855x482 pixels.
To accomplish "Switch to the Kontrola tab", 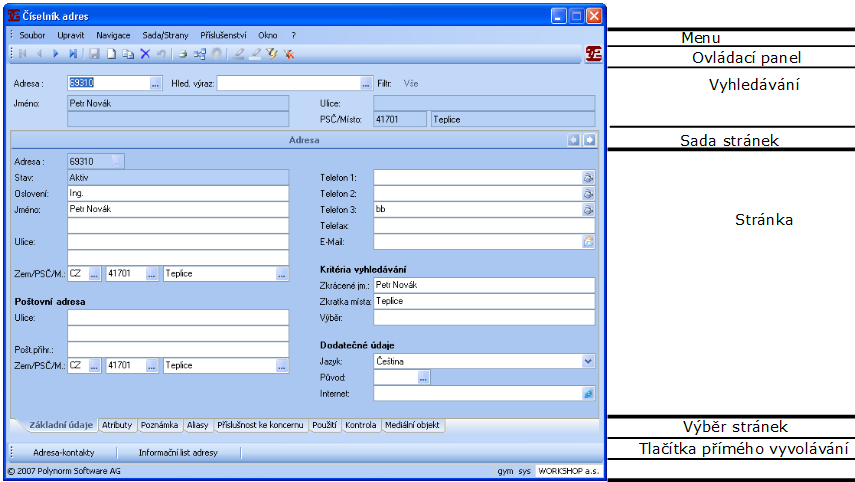I will pos(361,425).
